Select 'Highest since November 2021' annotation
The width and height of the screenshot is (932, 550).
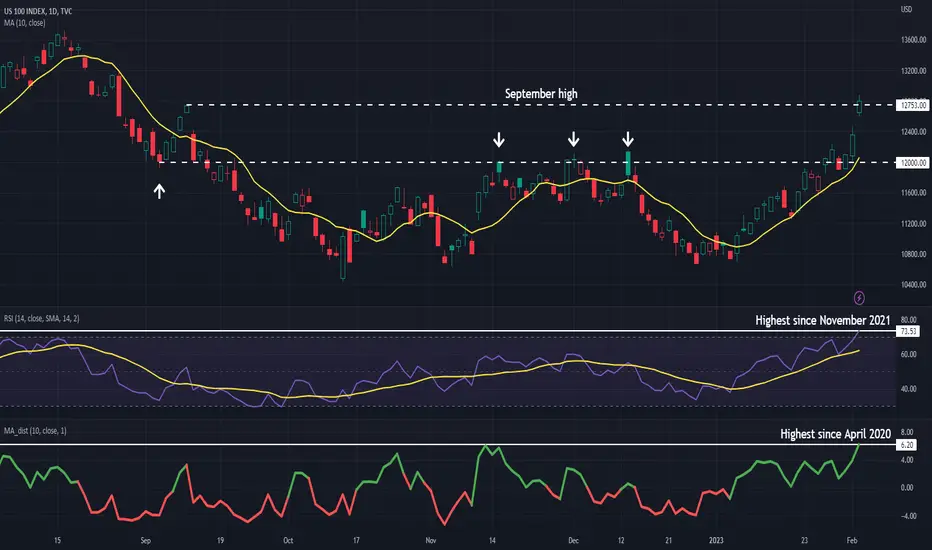click(x=823, y=320)
